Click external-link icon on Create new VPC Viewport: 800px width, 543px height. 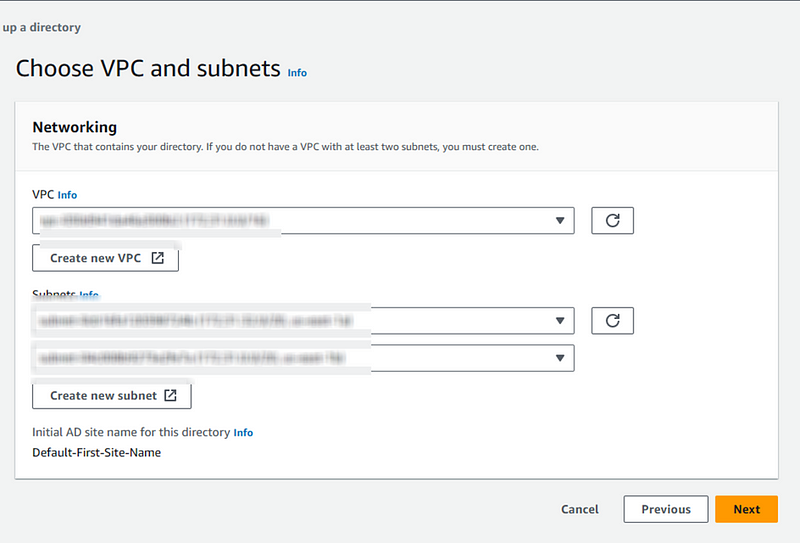(x=158, y=258)
